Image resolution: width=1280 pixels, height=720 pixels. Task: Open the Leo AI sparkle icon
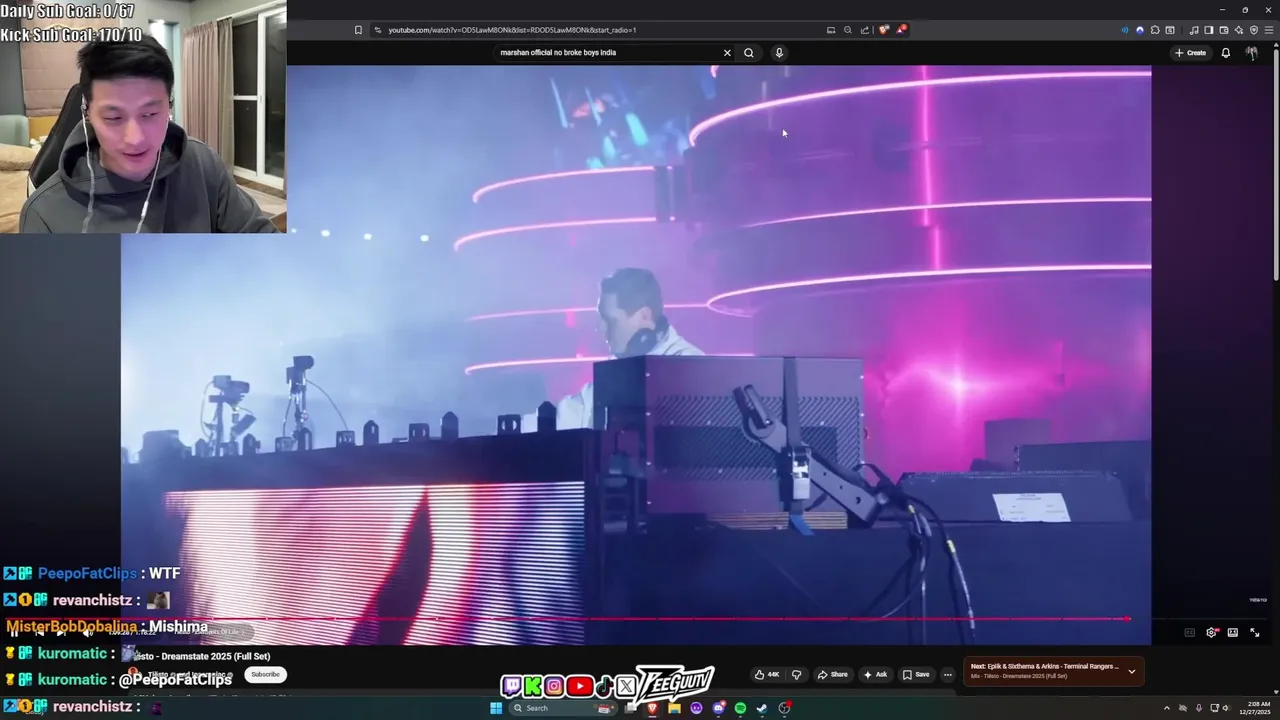1239,30
